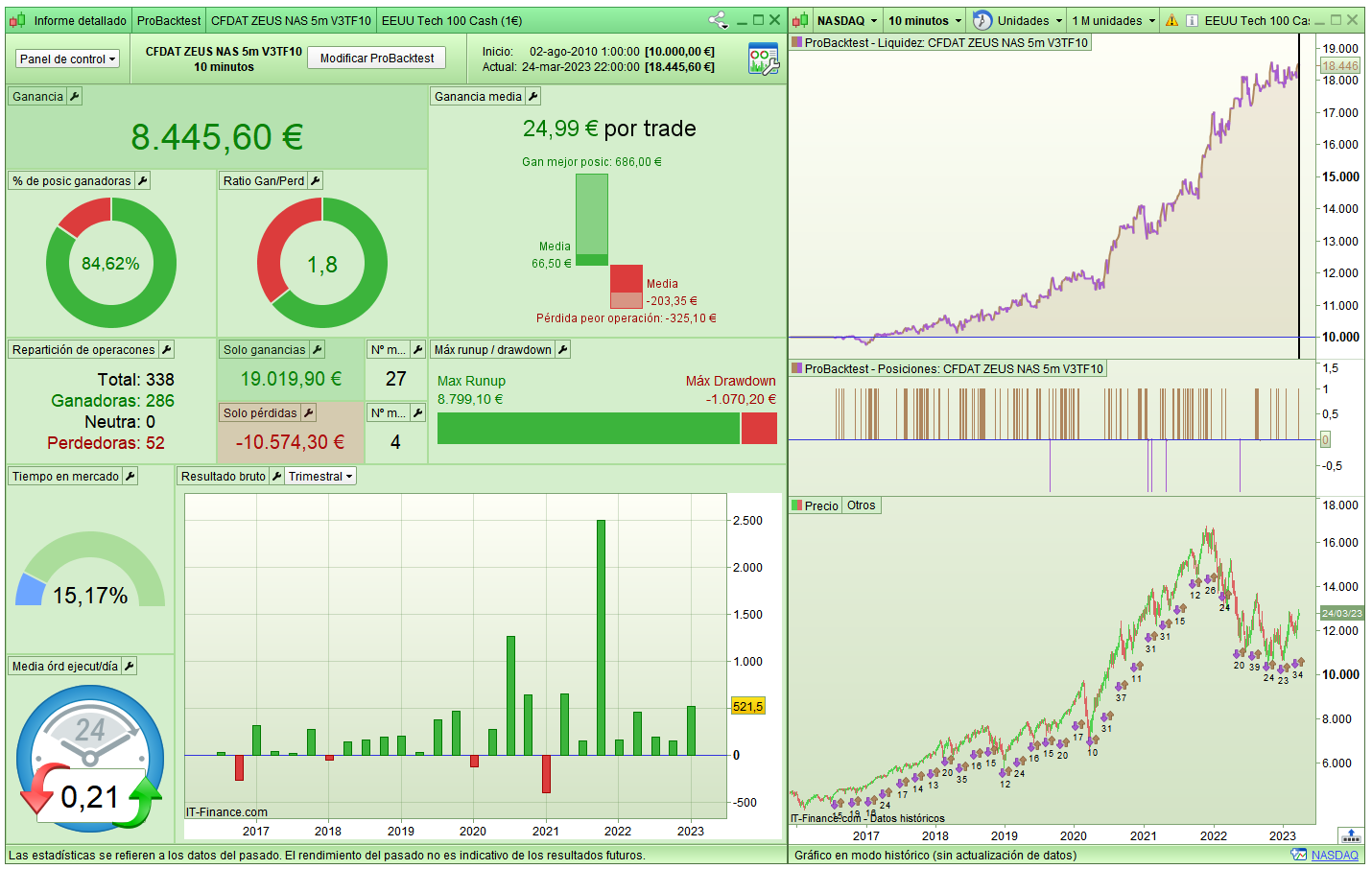Click the info icon beside EEUU Tech 100
Viewport: 1372px width, 869px height.
(x=1192, y=20)
